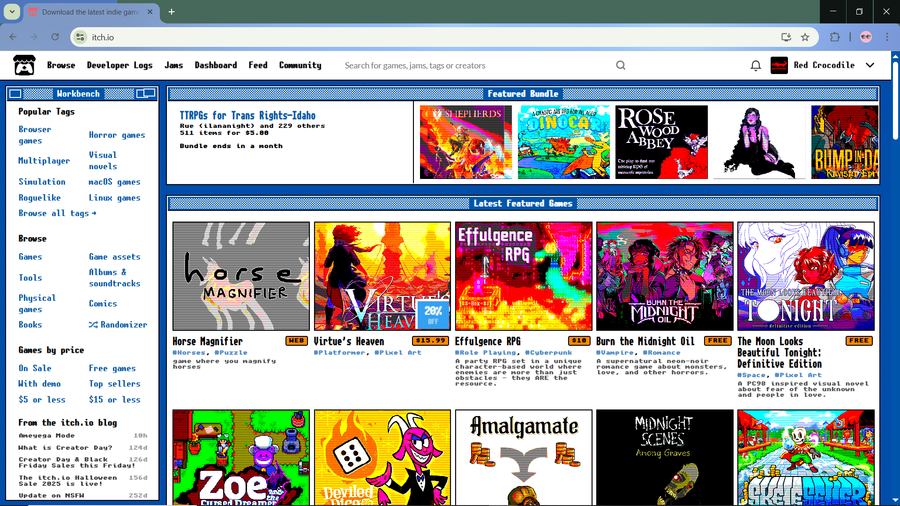
Task: Click the #Cyberpunk tag
Action: (x=549, y=352)
